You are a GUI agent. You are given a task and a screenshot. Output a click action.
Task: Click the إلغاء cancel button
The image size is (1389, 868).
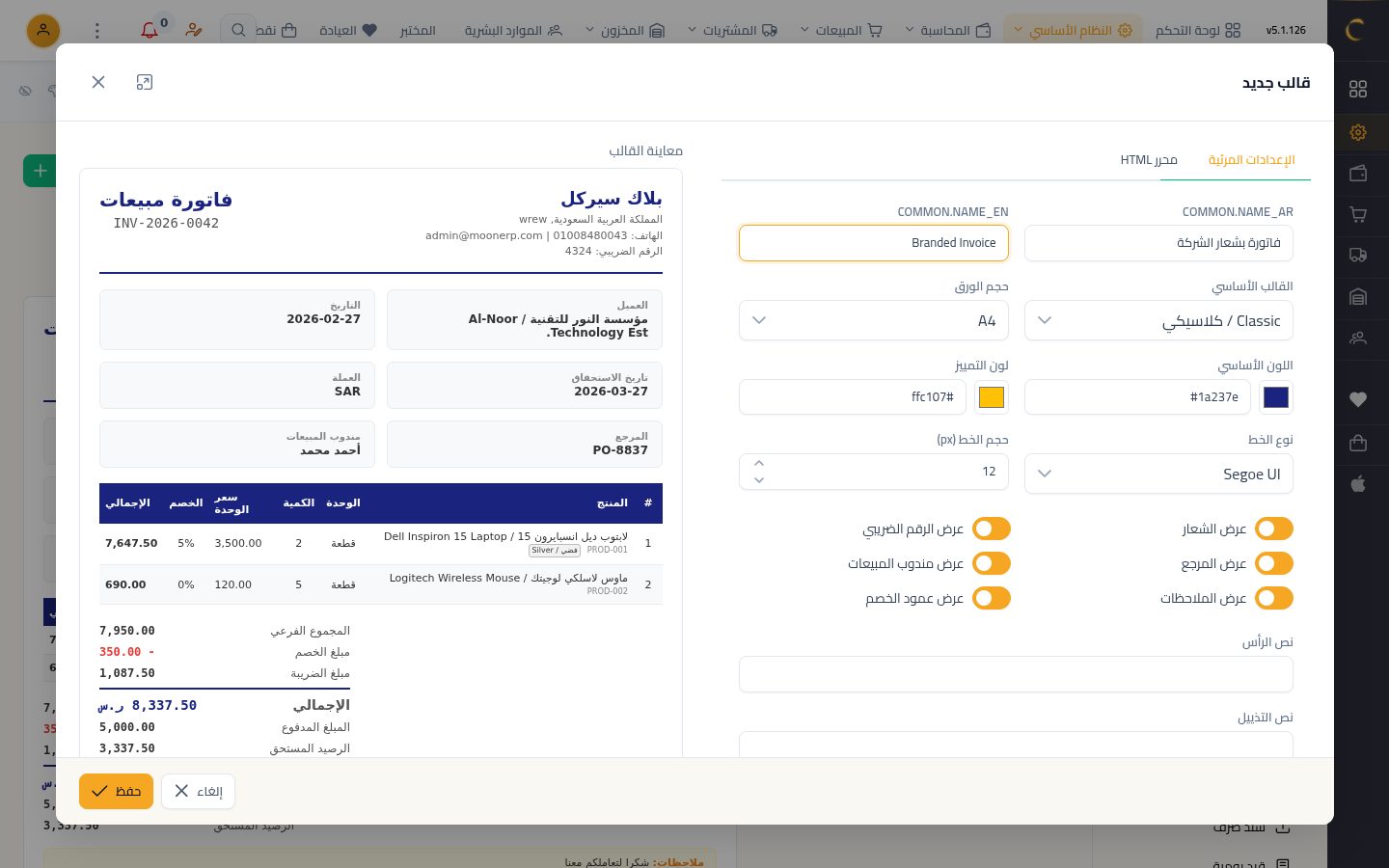(x=198, y=791)
